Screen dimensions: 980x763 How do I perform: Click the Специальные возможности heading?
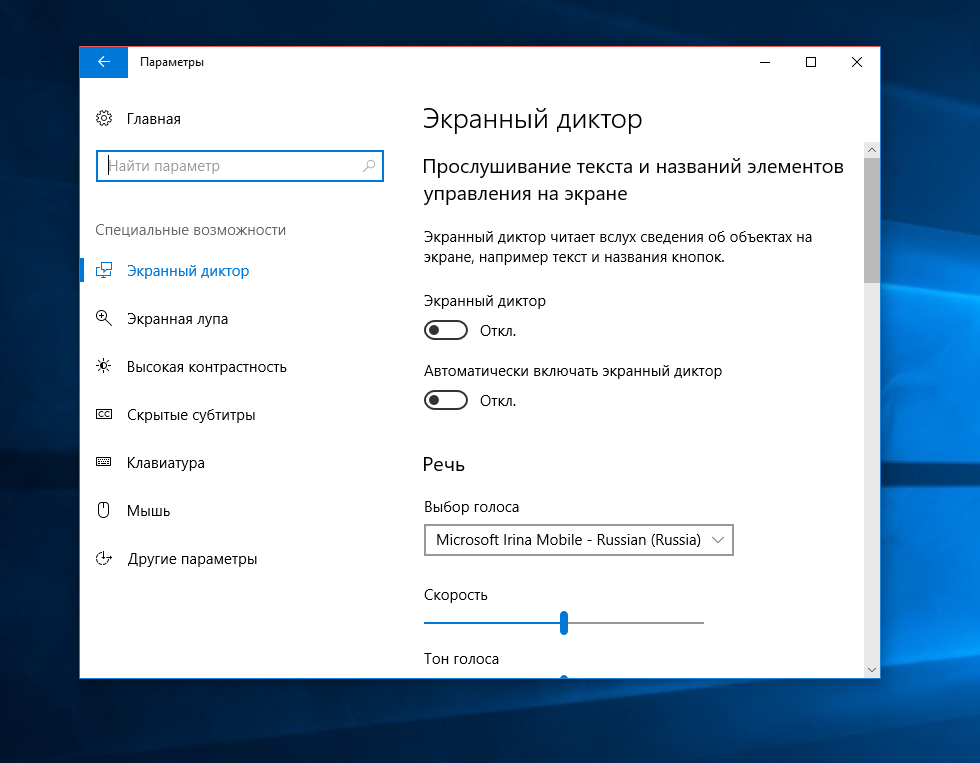[x=191, y=230]
